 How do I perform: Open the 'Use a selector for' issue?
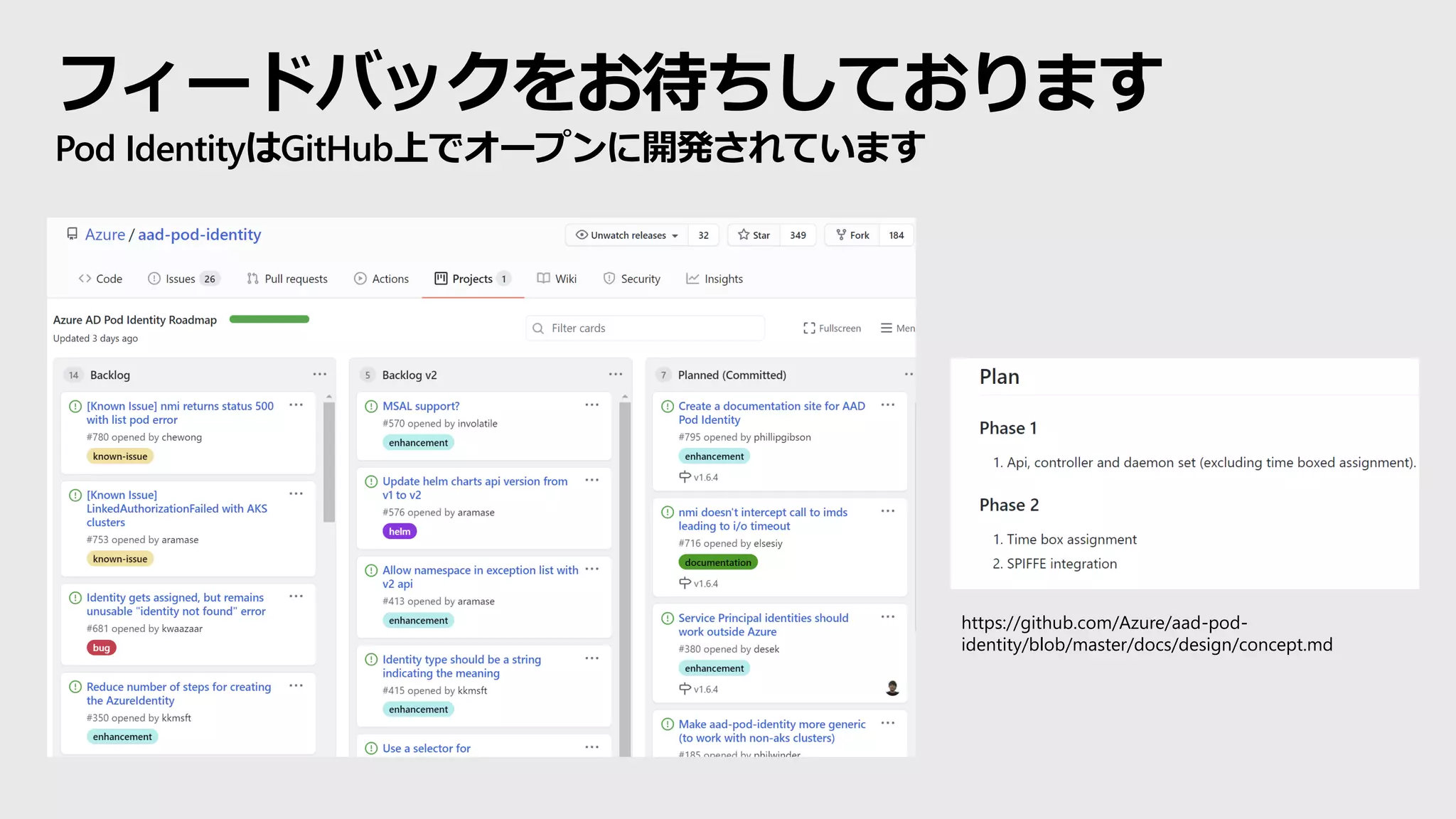click(427, 748)
